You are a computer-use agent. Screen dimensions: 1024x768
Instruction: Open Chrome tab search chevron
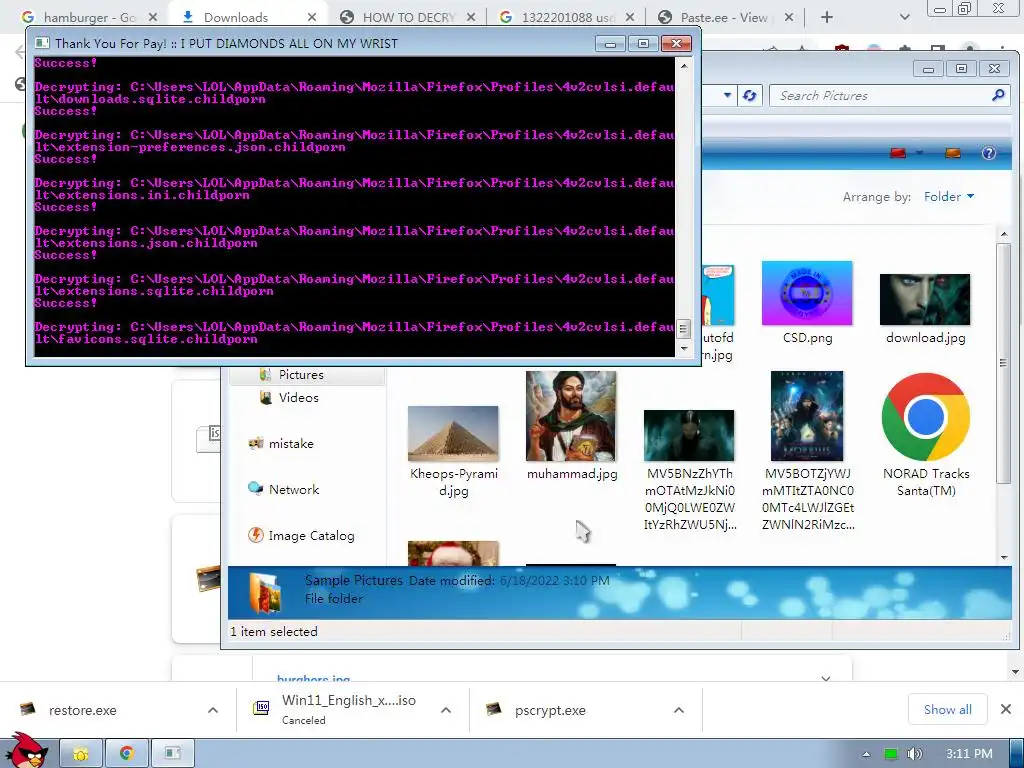904,17
